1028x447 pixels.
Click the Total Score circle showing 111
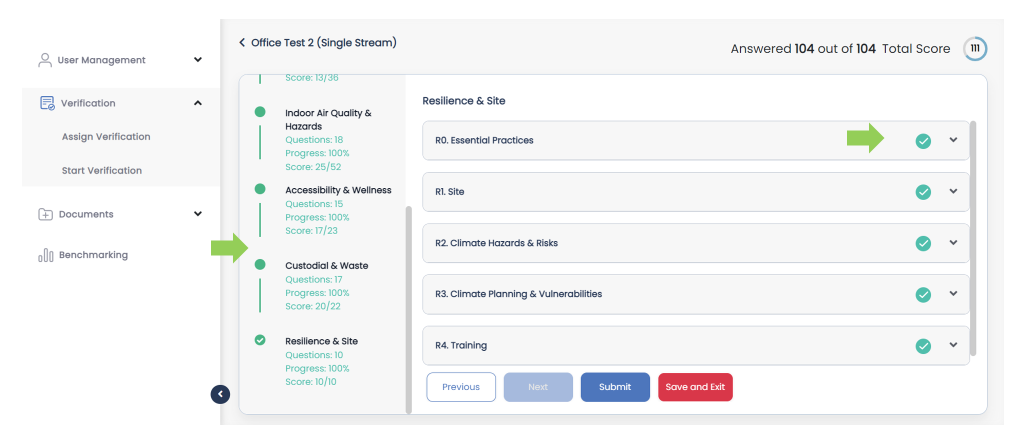point(975,49)
